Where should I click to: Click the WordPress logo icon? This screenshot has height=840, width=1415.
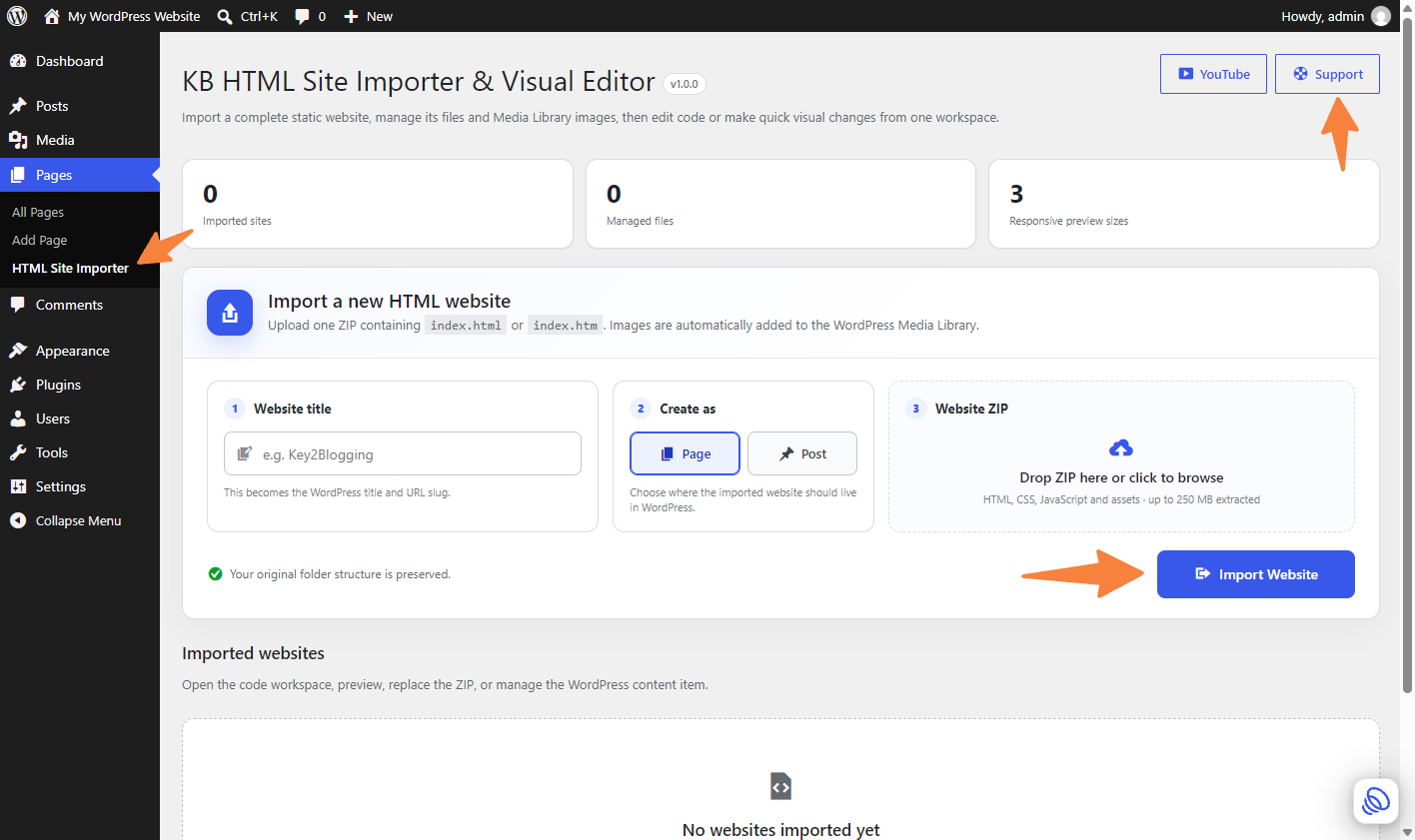click(17, 16)
